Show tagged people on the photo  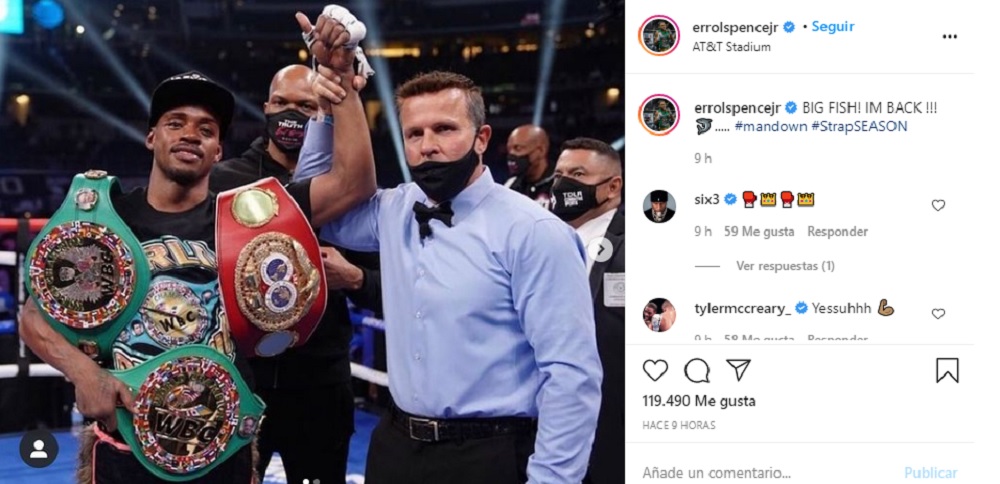point(38,449)
